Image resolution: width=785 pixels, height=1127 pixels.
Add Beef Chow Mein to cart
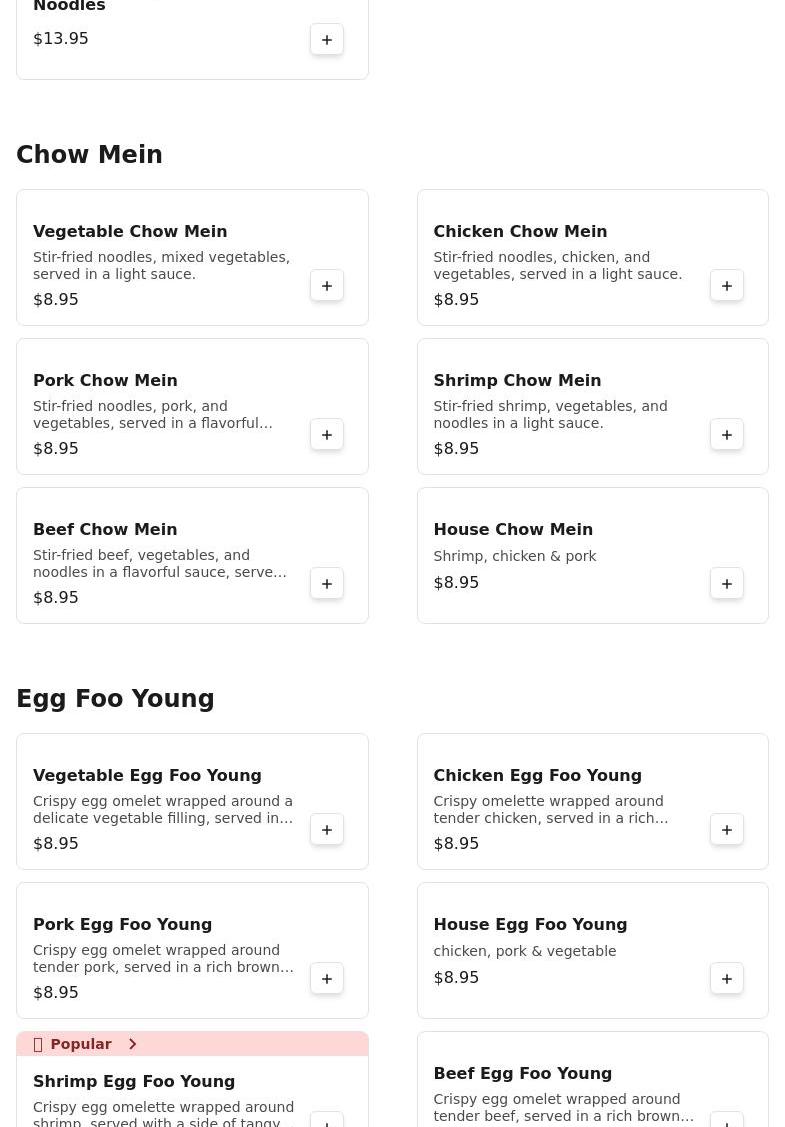[327, 584]
